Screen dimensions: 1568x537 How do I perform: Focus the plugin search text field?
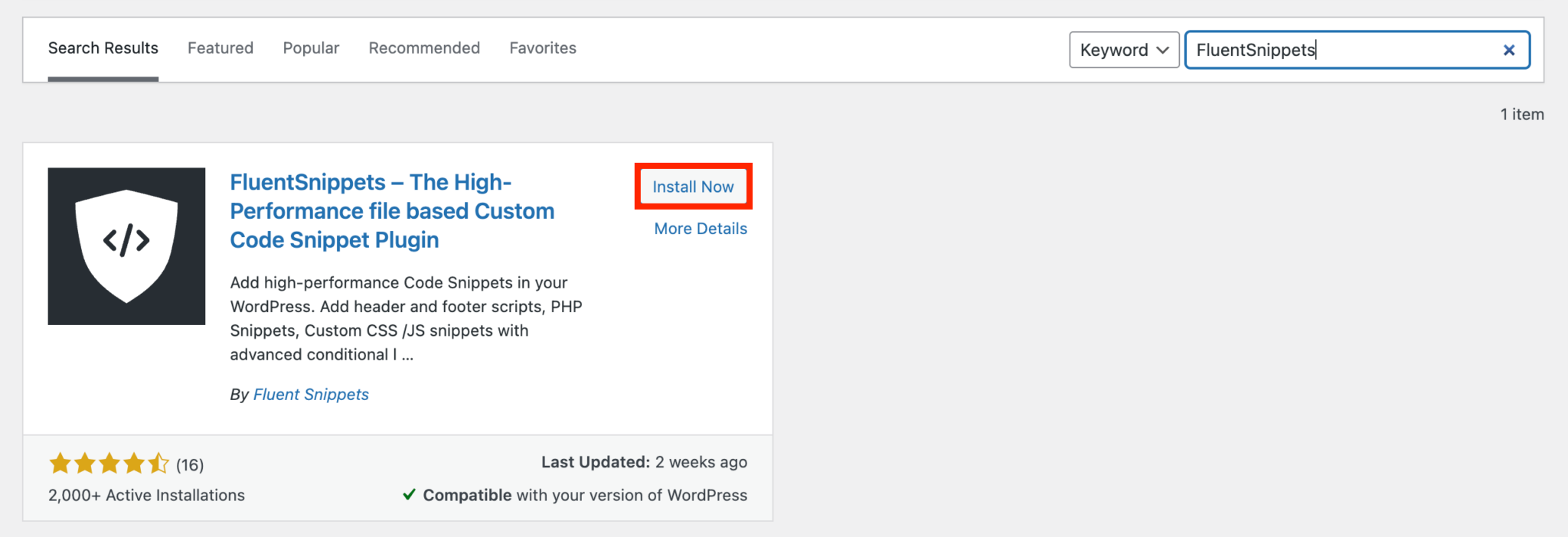pos(1340,50)
